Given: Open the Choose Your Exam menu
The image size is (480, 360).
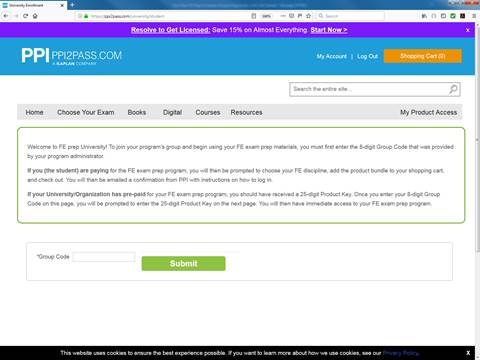Looking at the screenshot, I should click(86, 112).
